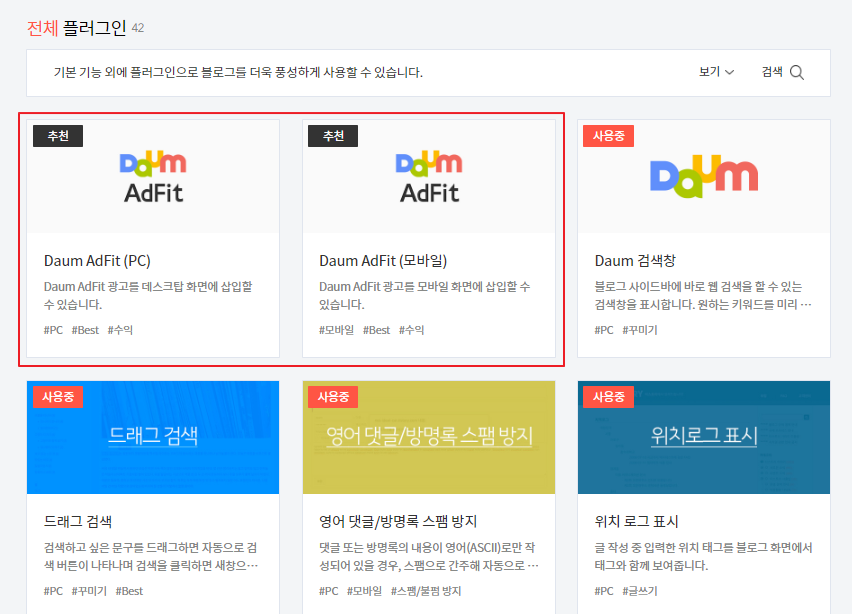The image size is (852, 614).
Task: Click #PC tag under Daum AdFit (PC)
Action: [53, 330]
